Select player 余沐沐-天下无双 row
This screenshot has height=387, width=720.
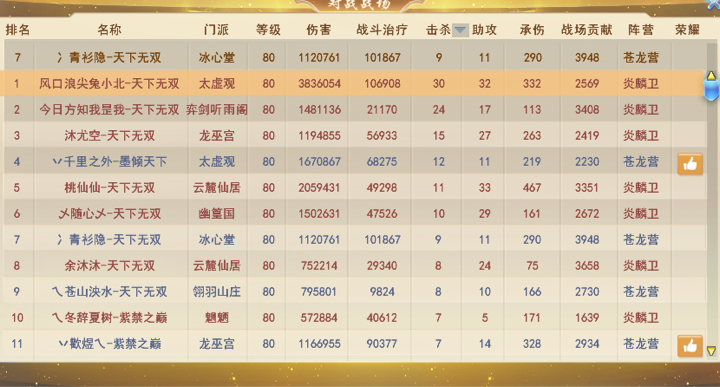click(354, 265)
